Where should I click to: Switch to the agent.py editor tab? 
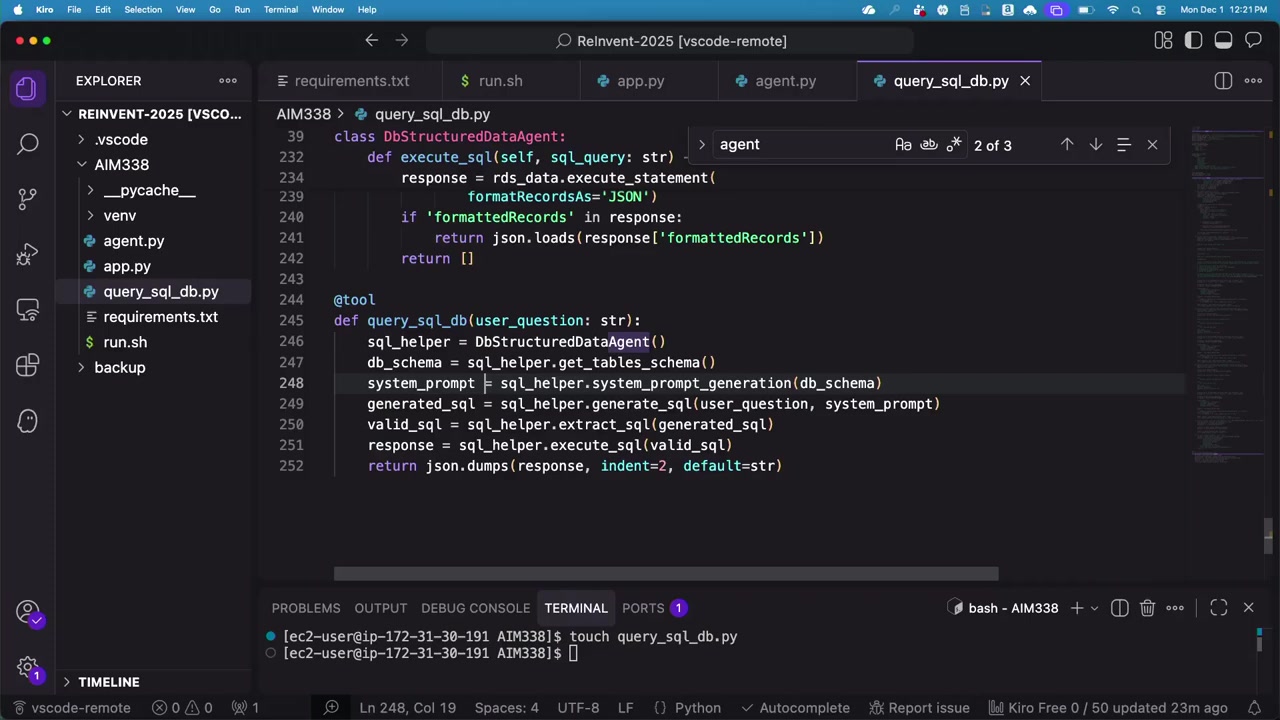[x=785, y=81]
